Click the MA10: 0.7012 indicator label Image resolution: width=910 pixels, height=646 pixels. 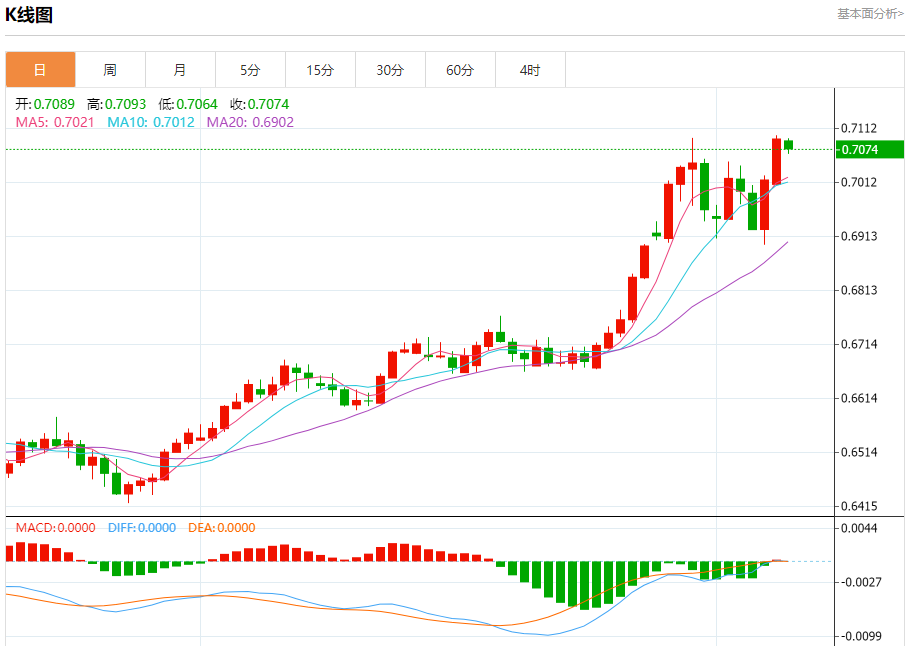pos(151,122)
